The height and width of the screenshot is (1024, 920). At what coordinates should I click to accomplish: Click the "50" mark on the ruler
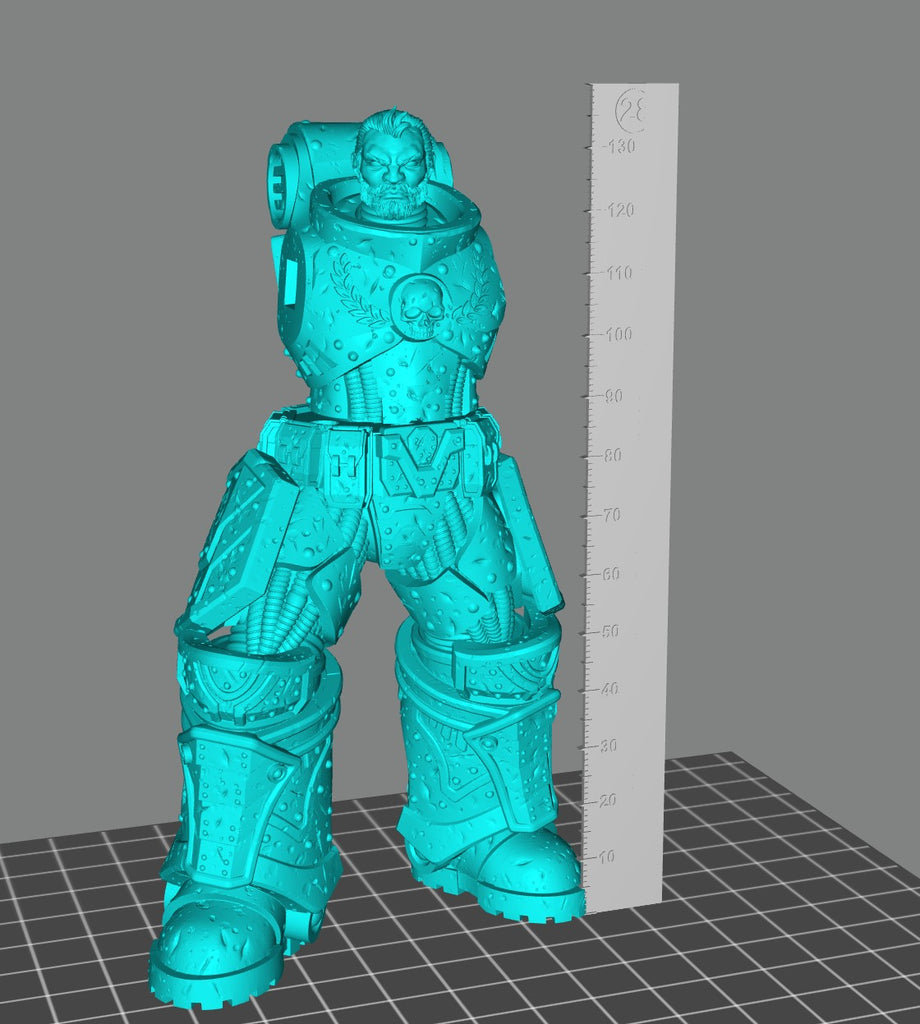coord(610,632)
